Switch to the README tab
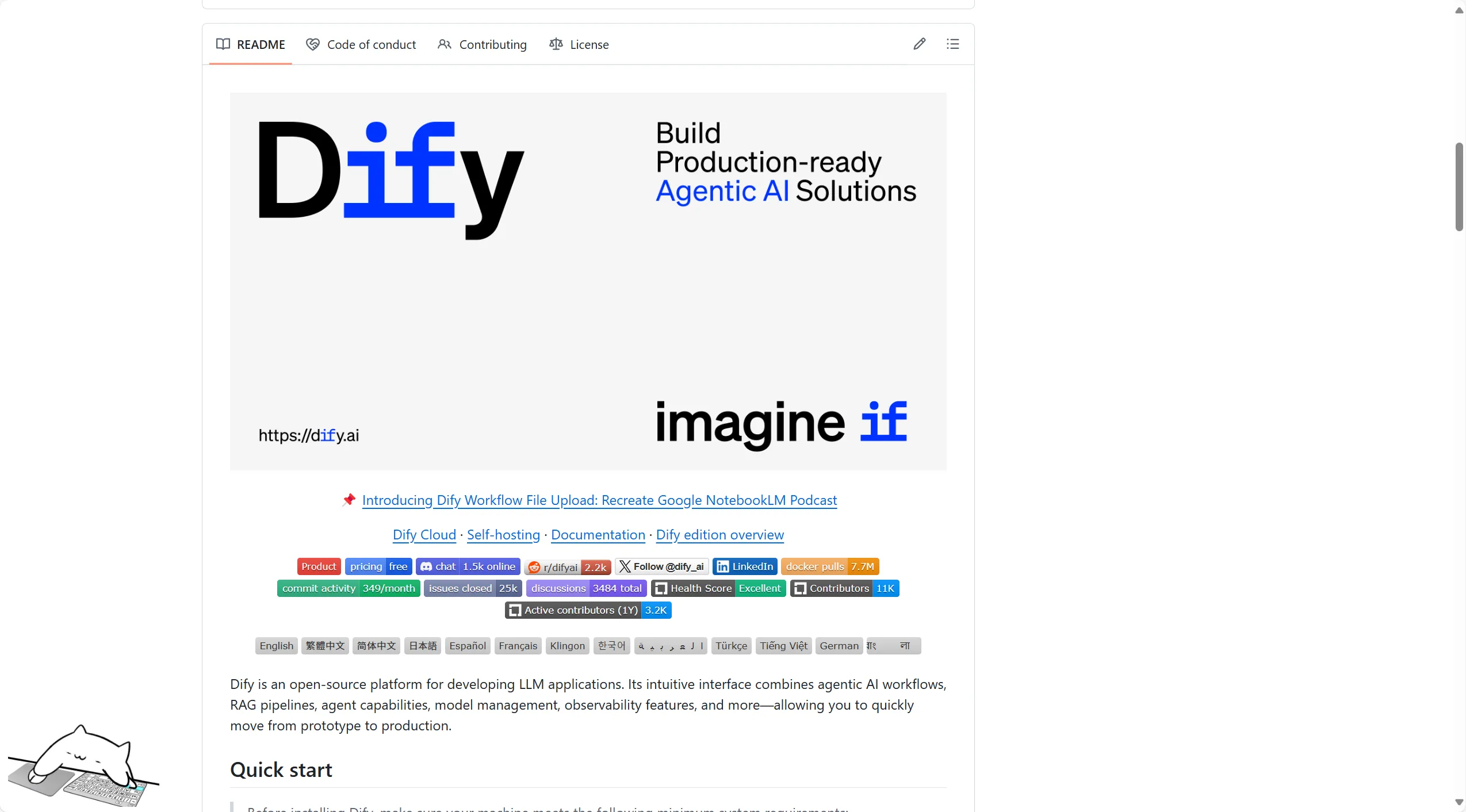Screen dimensions: 1466x812 250,44
